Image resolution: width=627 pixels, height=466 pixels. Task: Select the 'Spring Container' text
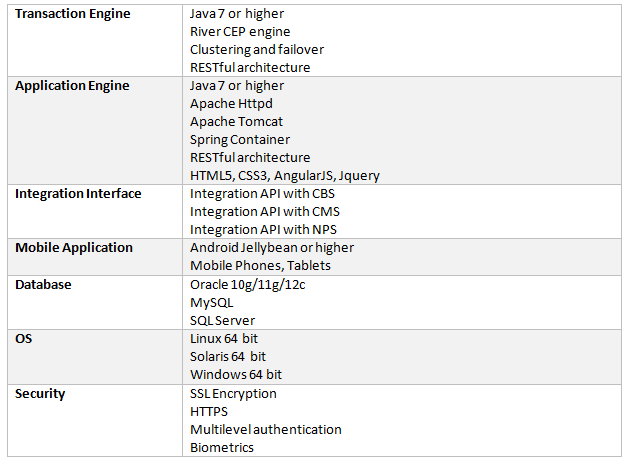coord(240,140)
